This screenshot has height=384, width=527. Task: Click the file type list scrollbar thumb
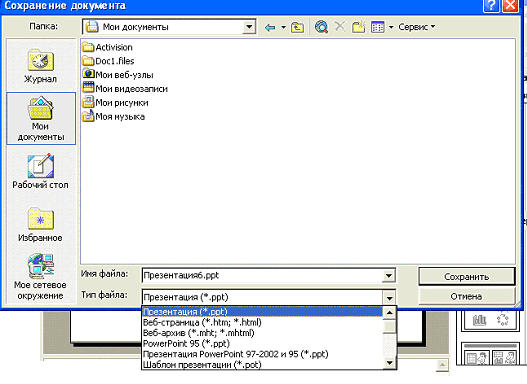pyautogui.click(x=389, y=326)
